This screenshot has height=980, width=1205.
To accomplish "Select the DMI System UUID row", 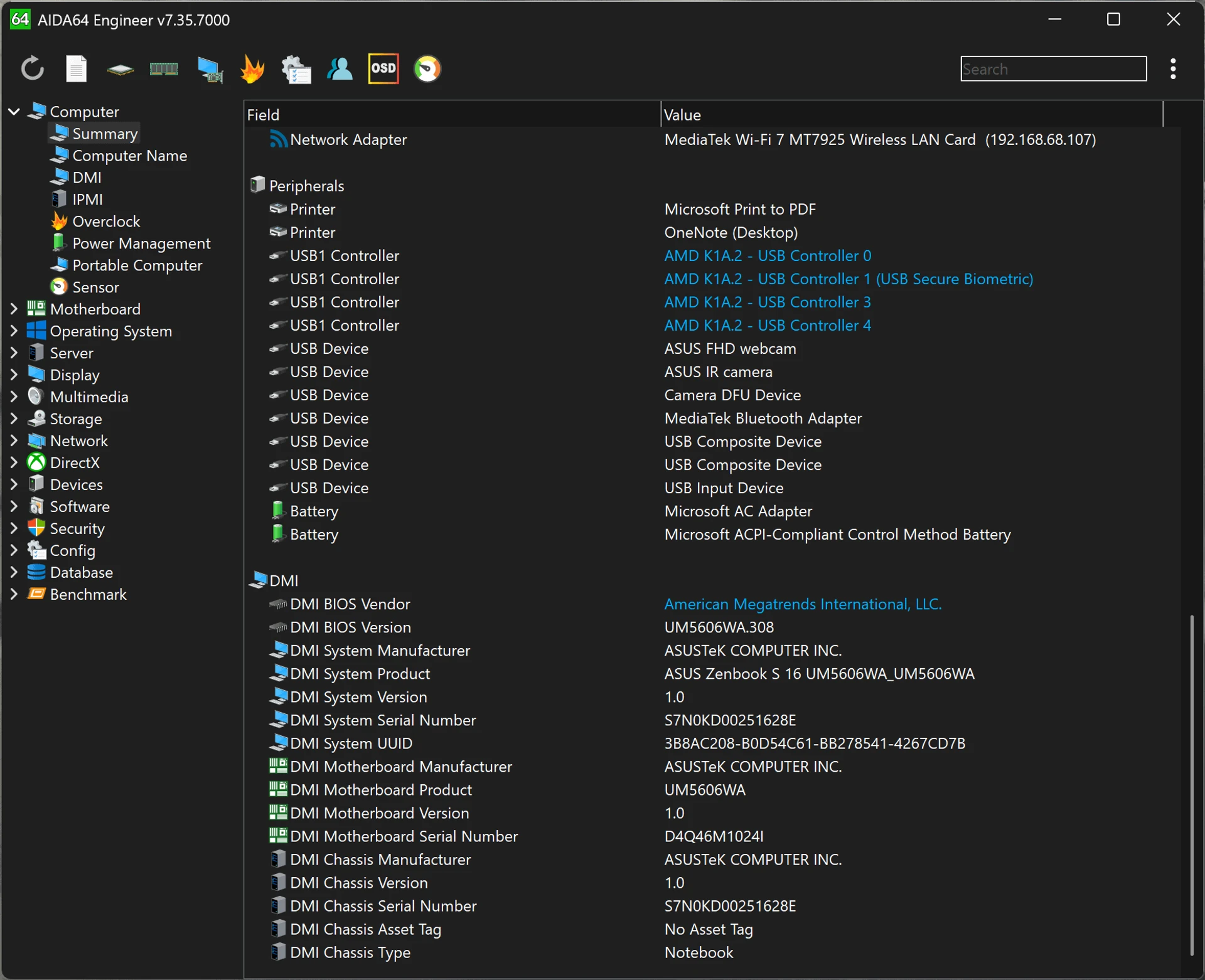I will (712, 743).
